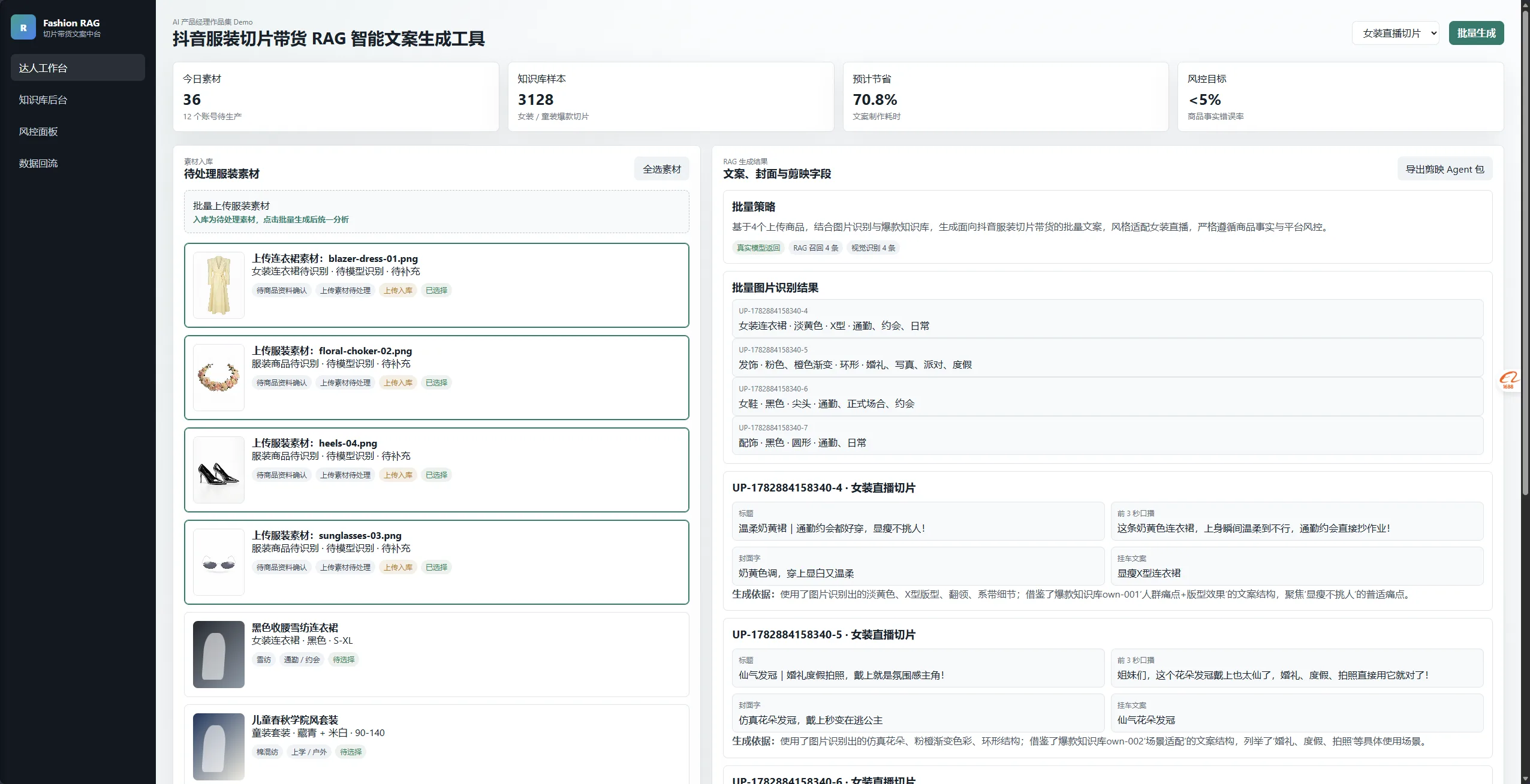
Task: Click the 雪纺 tag on black dress card
Action: pyautogui.click(x=264, y=659)
